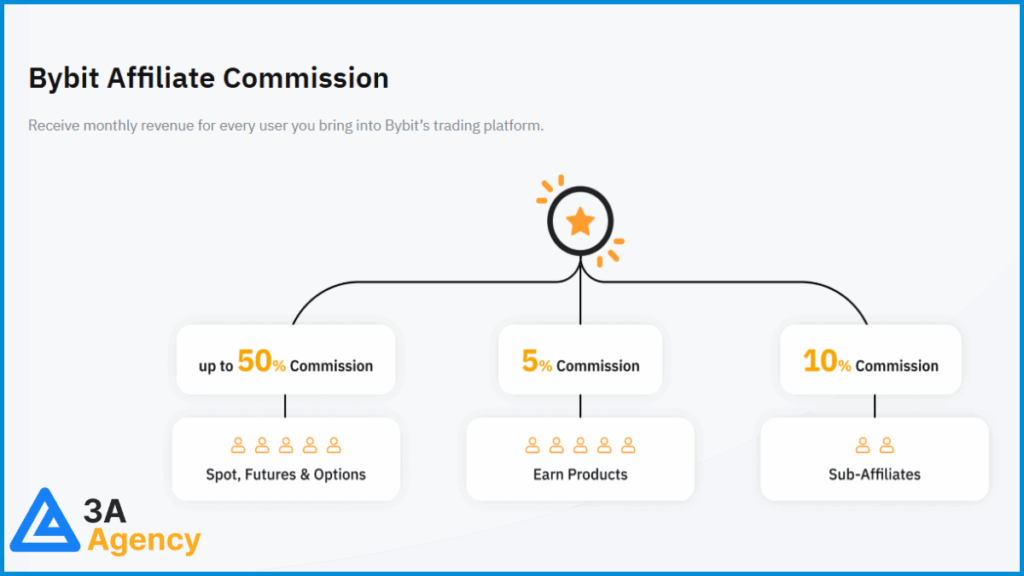This screenshot has height=576, width=1024.
Task: Click last person icon in Spot, Futures card
Action: pyautogui.click(x=334, y=445)
